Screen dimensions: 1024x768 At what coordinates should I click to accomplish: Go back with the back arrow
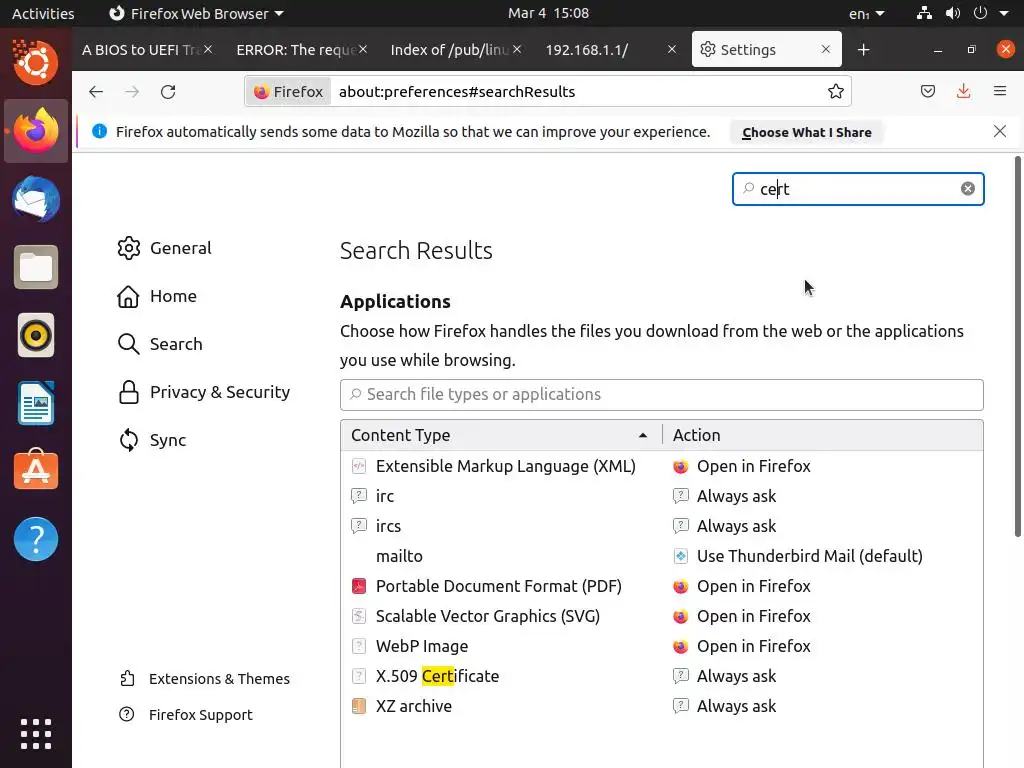(x=96, y=92)
